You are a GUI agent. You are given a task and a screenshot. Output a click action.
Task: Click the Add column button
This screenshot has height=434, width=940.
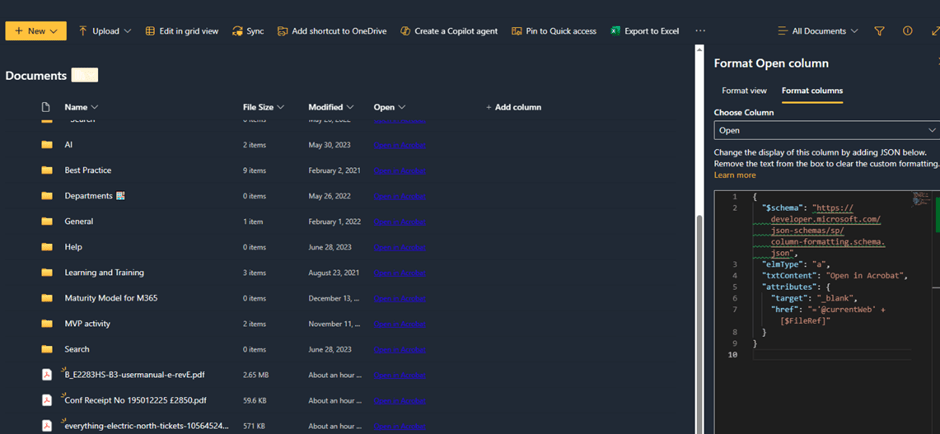(513, 107)
